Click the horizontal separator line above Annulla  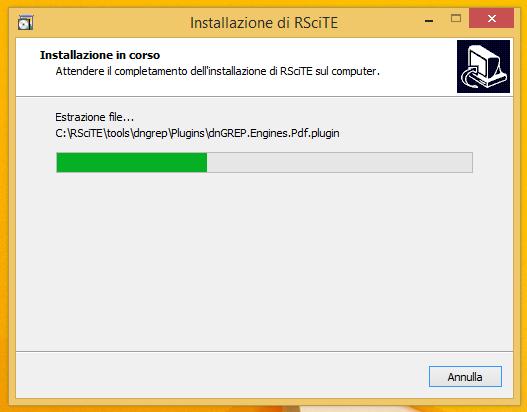[264, 352]
